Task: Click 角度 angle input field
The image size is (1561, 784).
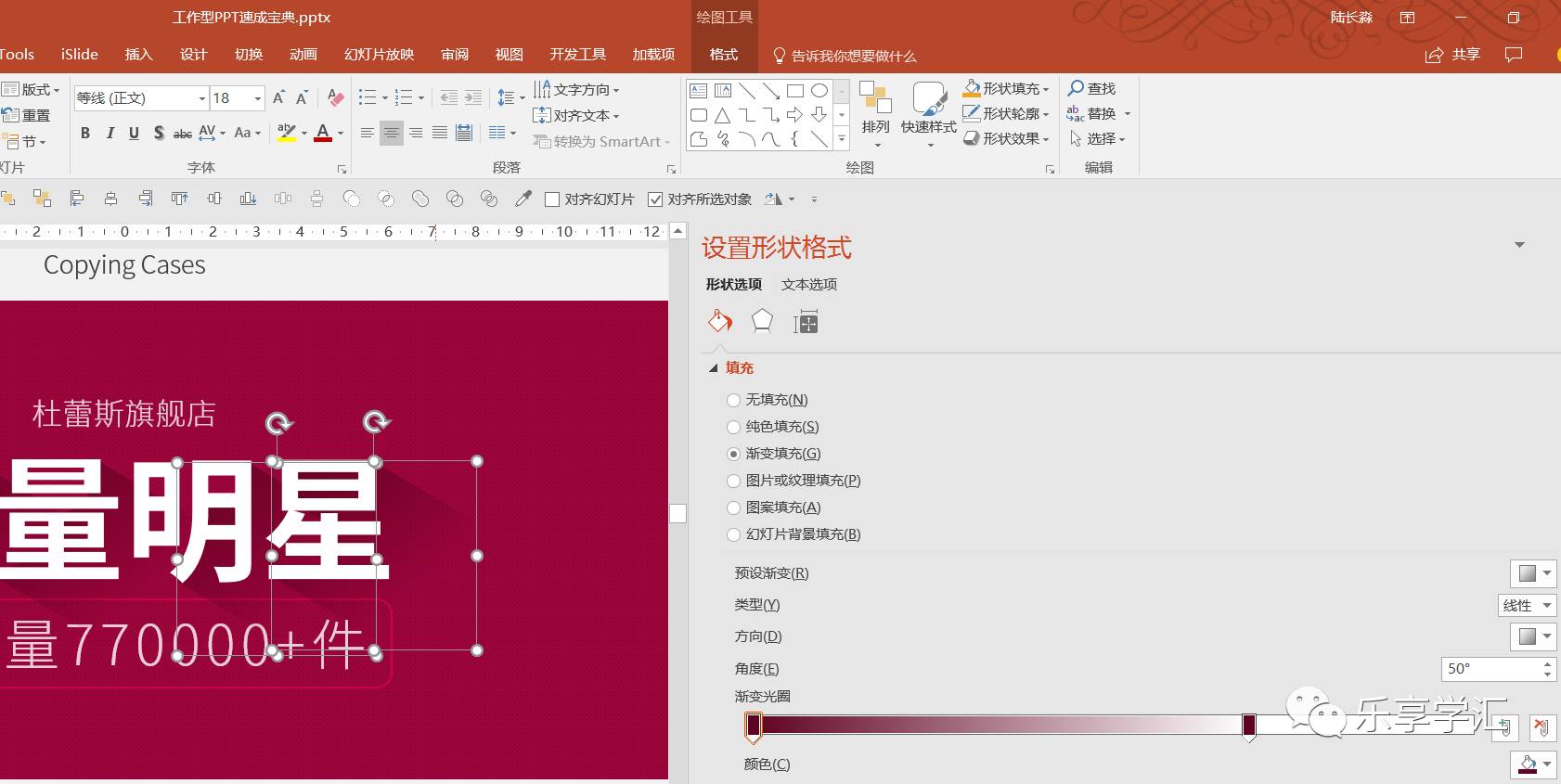Action: (1490, 668)
